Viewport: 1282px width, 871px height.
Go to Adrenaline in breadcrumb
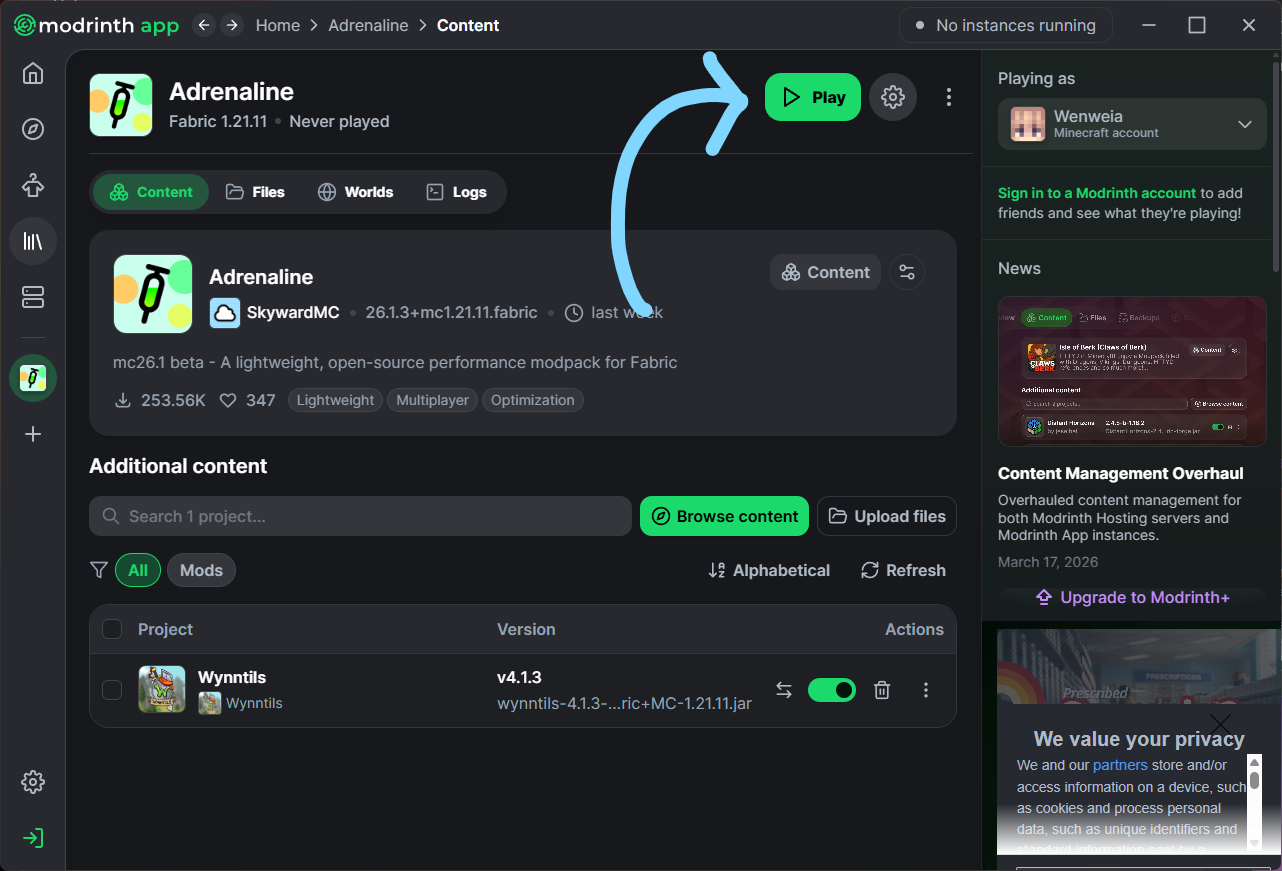368,25
